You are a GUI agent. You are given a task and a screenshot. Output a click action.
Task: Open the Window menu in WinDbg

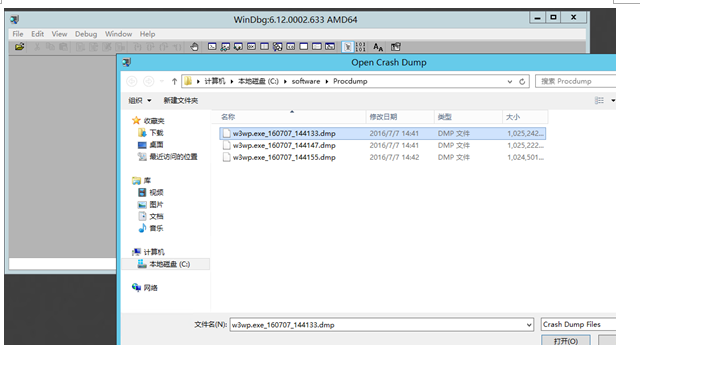coord(118,34)
